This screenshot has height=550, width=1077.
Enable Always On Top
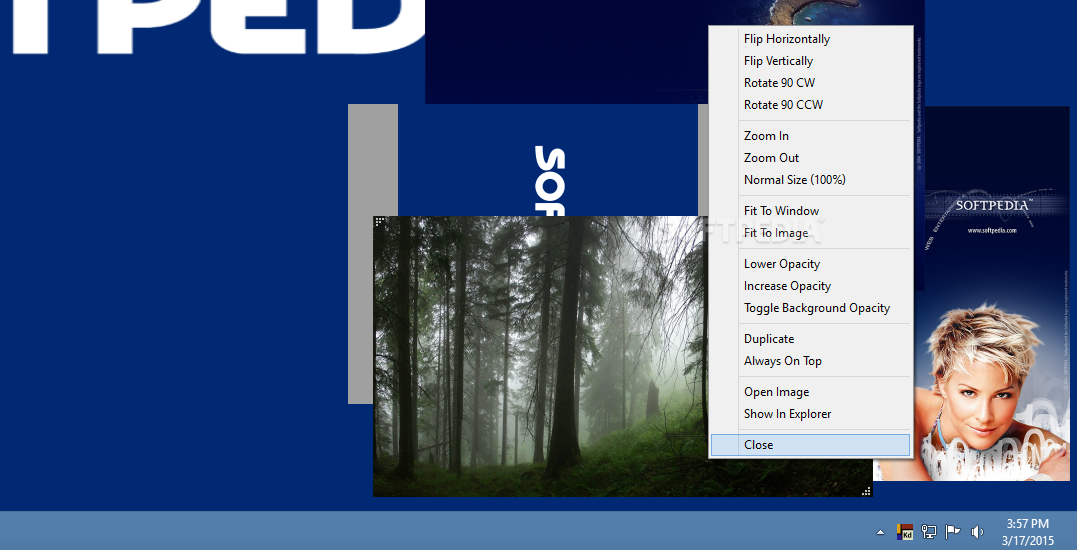(810, 360)
